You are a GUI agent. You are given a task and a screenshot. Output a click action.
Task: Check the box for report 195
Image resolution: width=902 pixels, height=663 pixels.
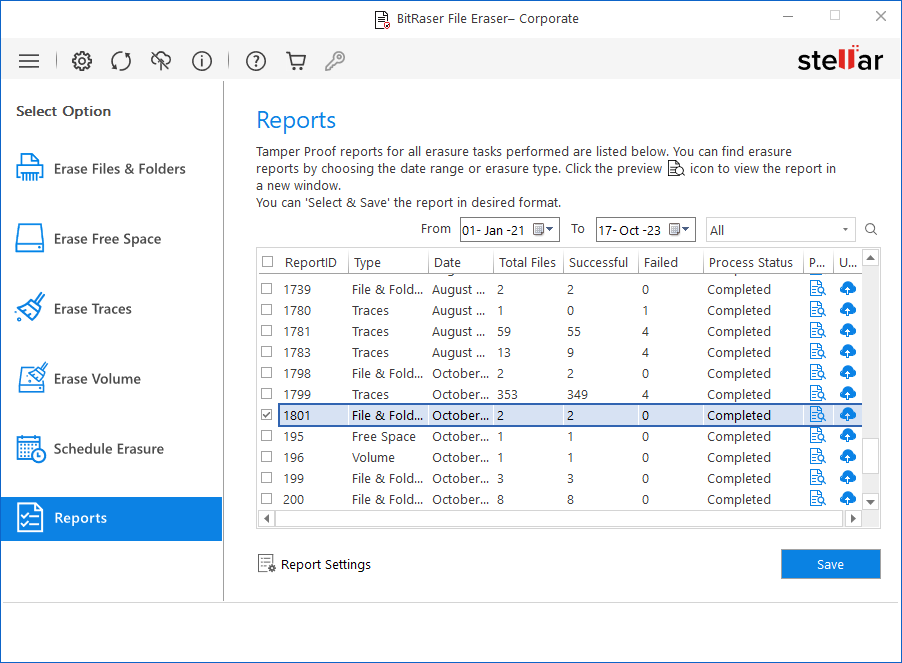(x=266, y=436)
